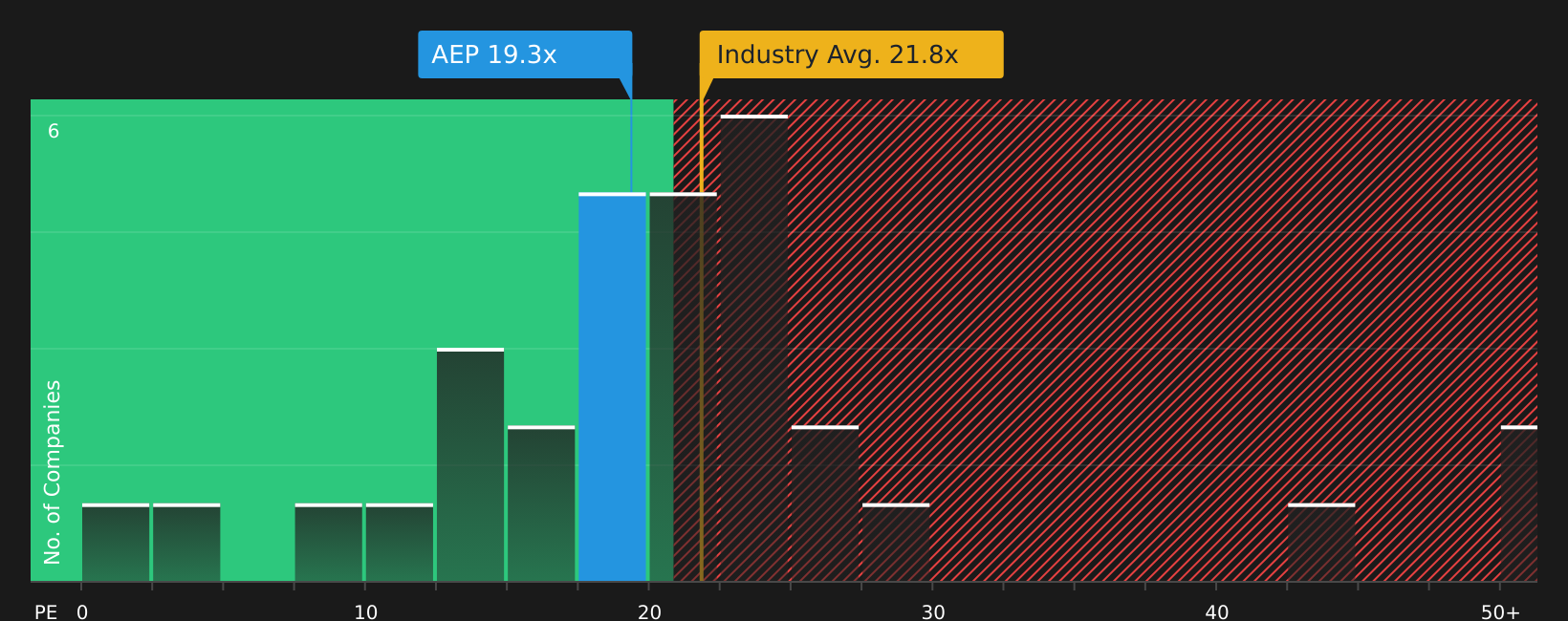Click the '0' PE axis label

click(82, 612)
